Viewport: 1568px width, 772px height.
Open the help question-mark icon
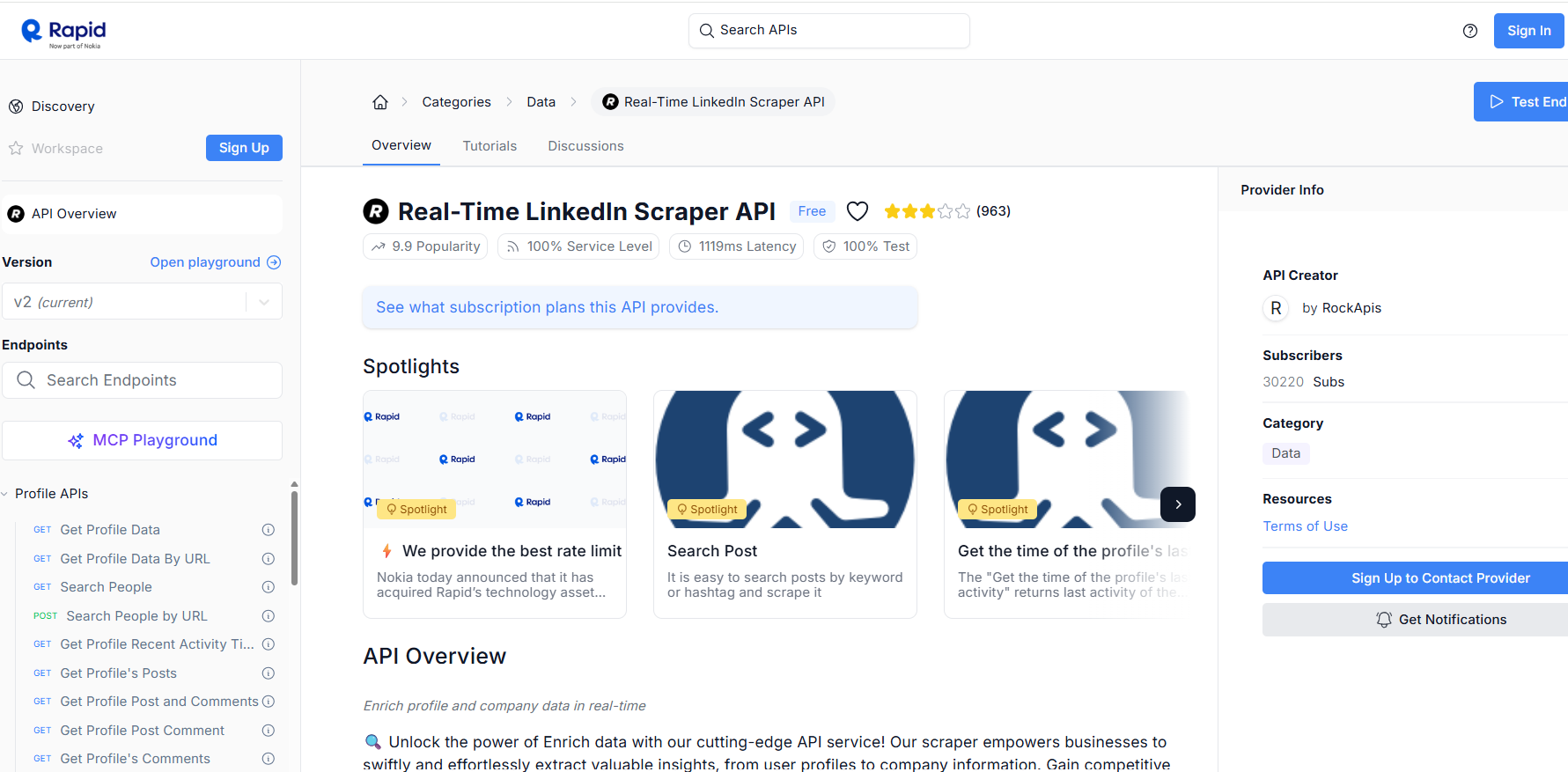pos(1470,31)
